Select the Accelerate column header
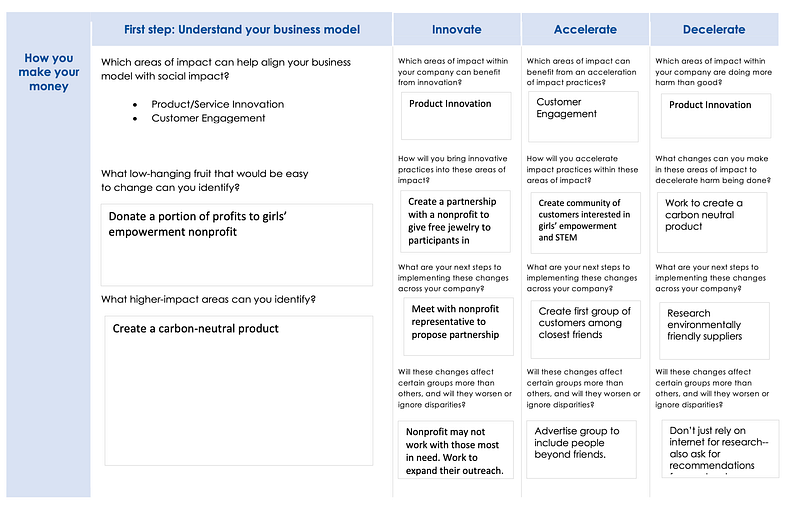The image size is (800, 515). 585,29
